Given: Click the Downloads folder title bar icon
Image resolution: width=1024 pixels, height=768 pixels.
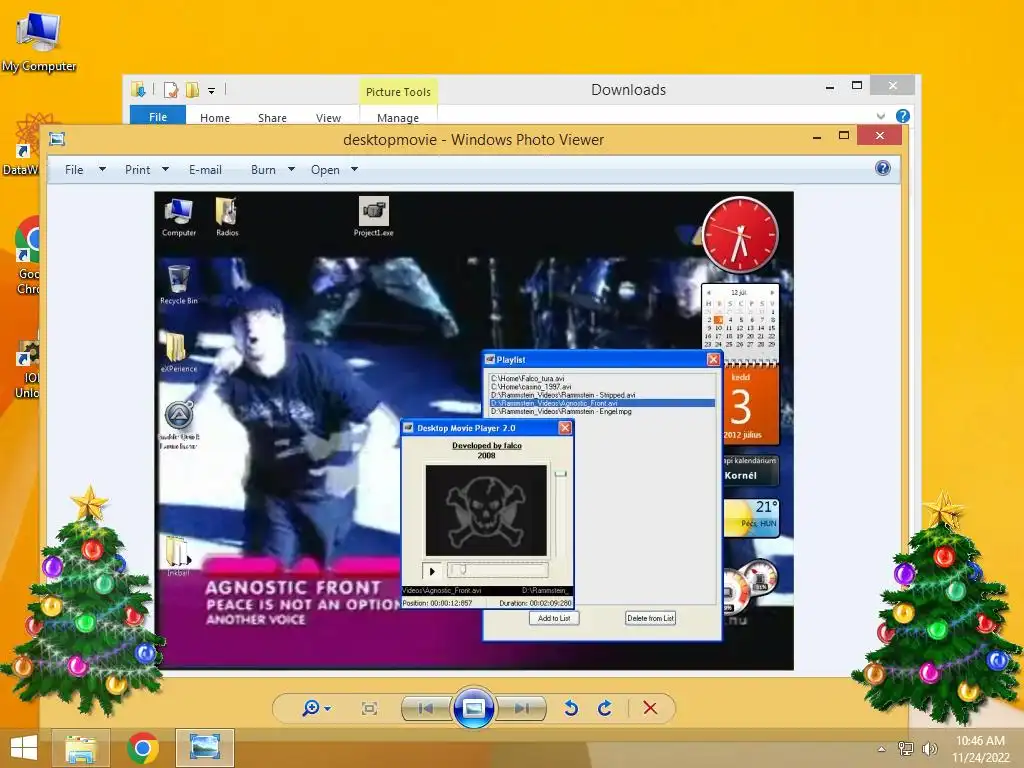Looking at the screenshot, I should pos(138,89).
